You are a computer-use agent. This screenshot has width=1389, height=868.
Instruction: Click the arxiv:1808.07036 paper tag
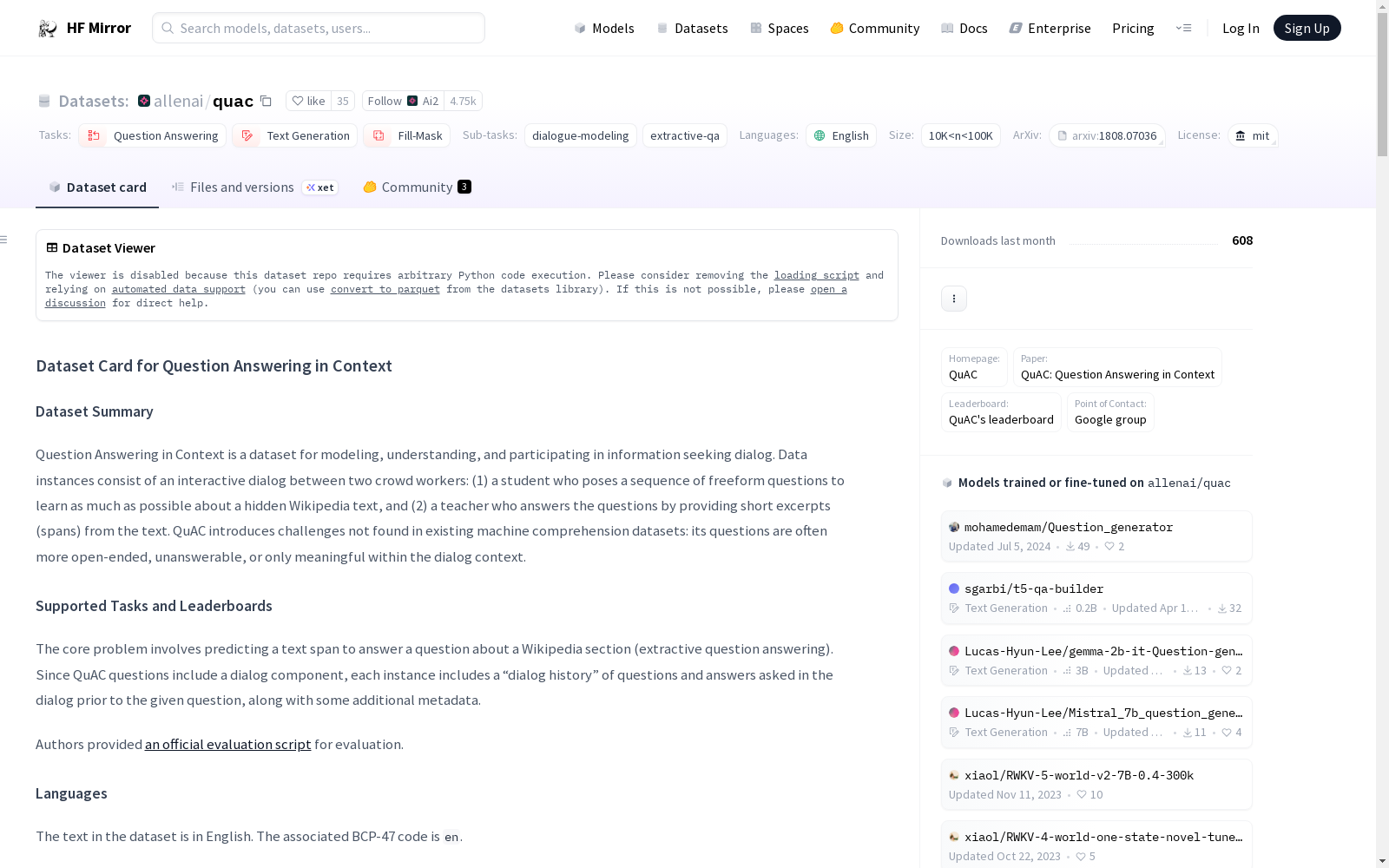pyautogui.click(x=1107, y=136)
